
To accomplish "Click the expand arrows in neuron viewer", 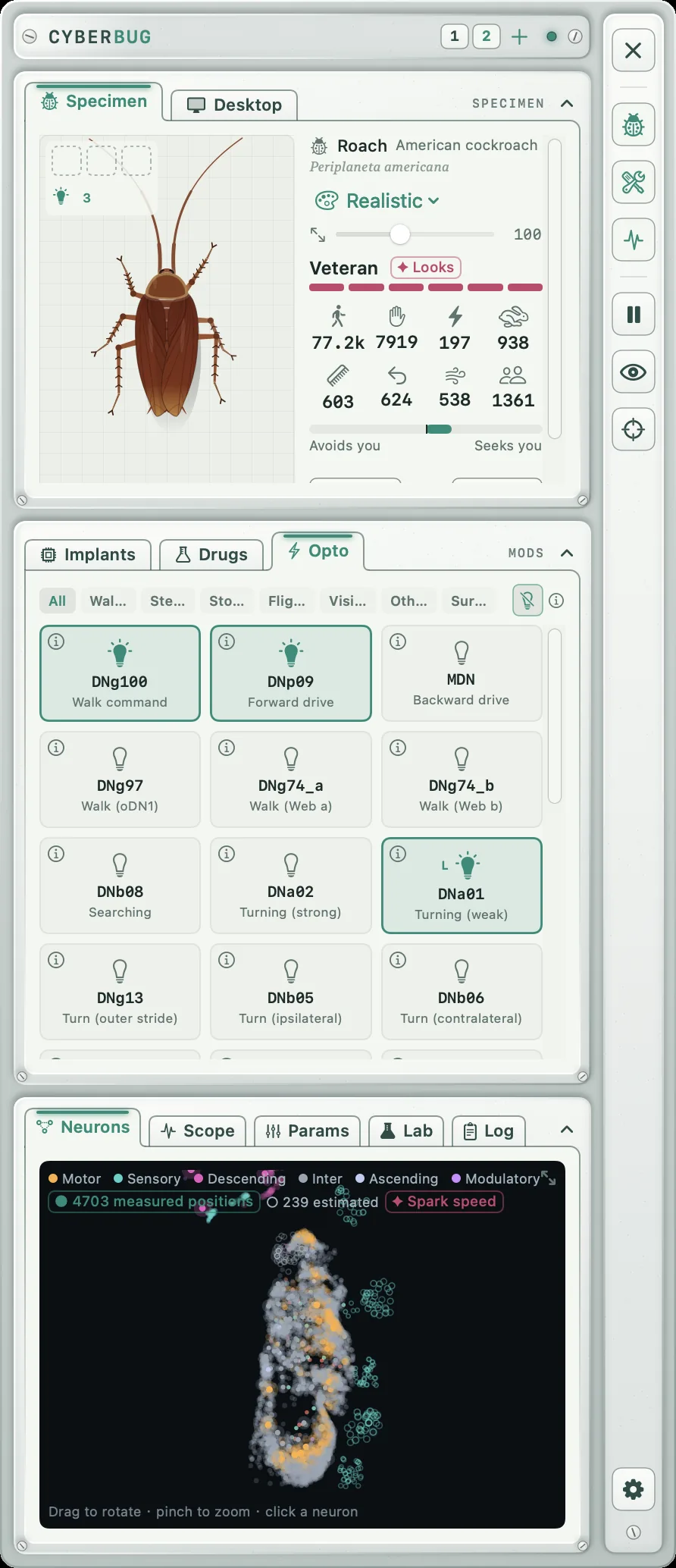I will 548,1178.
